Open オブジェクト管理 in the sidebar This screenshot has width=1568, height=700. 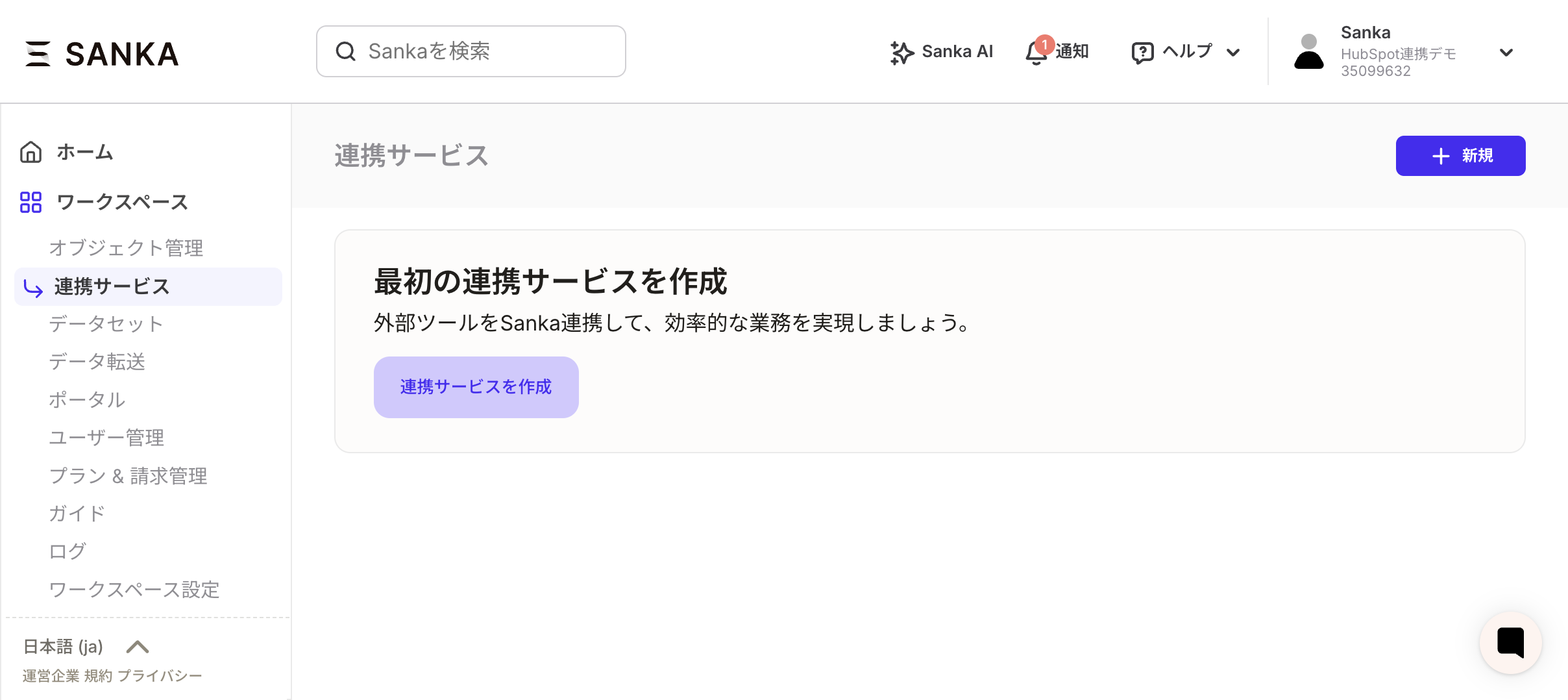click(125, 248)
